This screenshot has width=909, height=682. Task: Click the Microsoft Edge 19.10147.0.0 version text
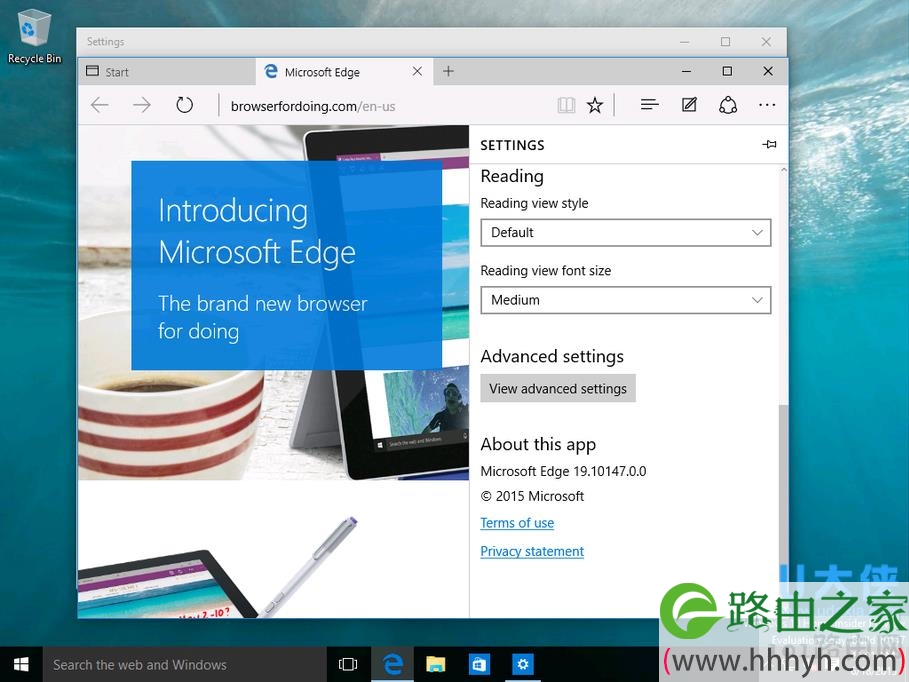[x=563, y=471]
